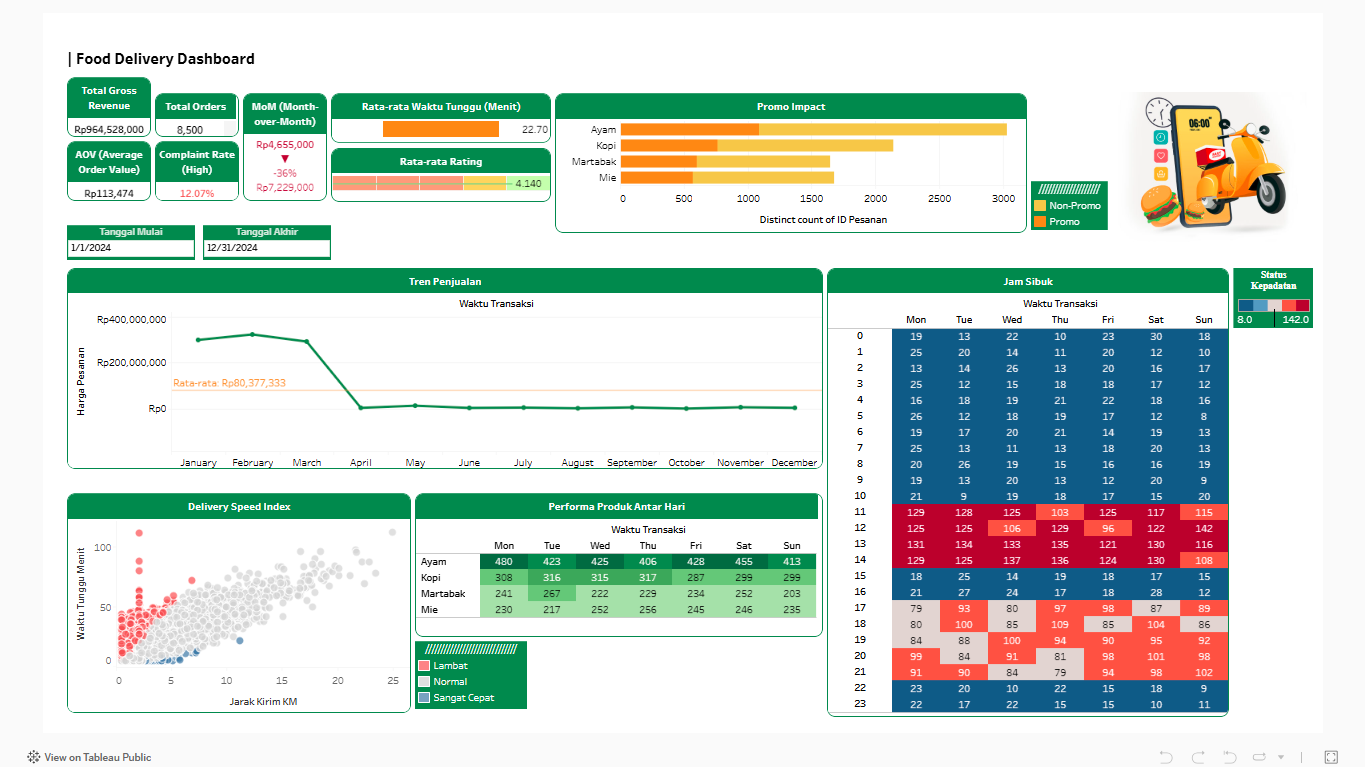Click the Refresh data icon in the bottom toolbar
1365x767 pixels.
click(1259, 757)
